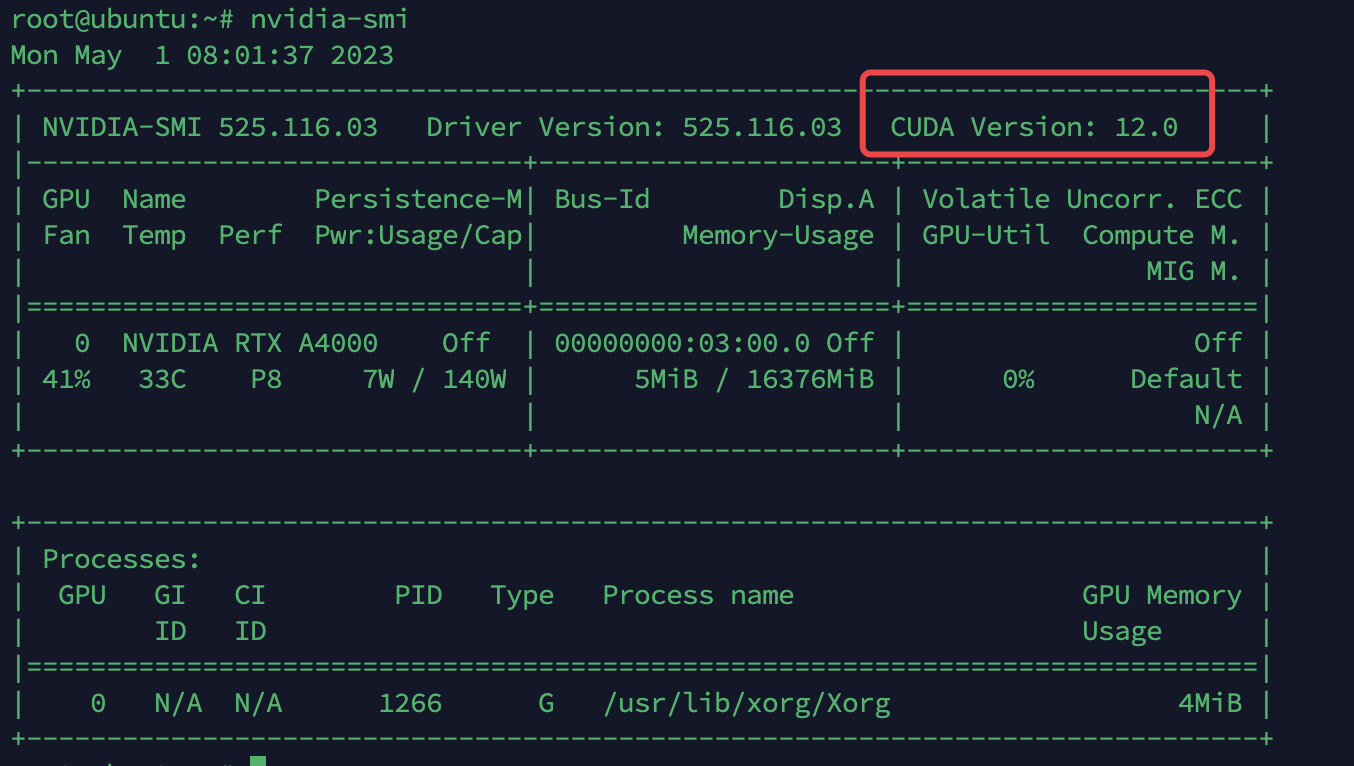Click the Processes: section heading
The height and width of the screenshot is (766, 1354).
point(122,559)
